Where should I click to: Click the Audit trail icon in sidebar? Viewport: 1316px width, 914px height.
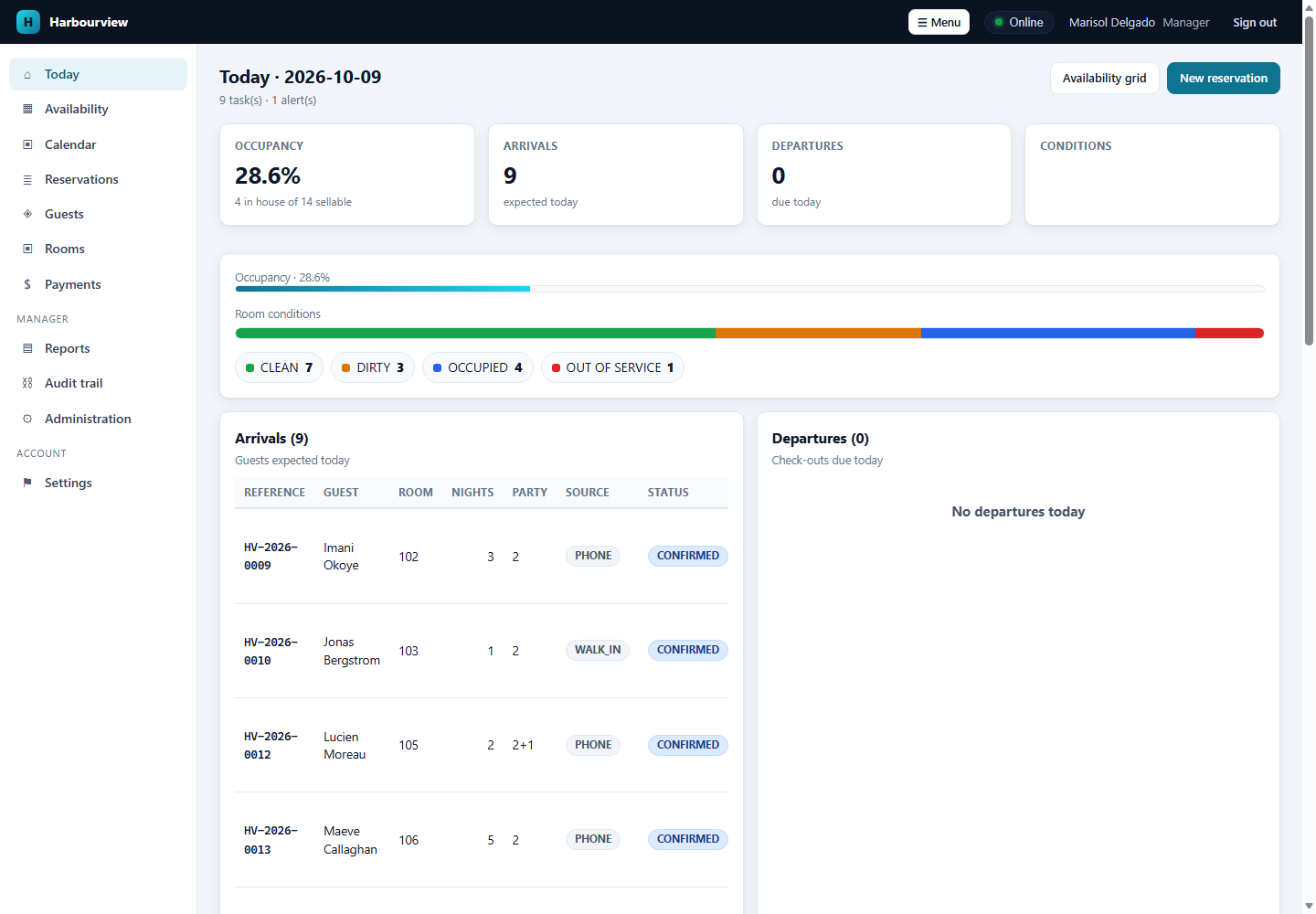pyautogui.click(x=27, y=383)
